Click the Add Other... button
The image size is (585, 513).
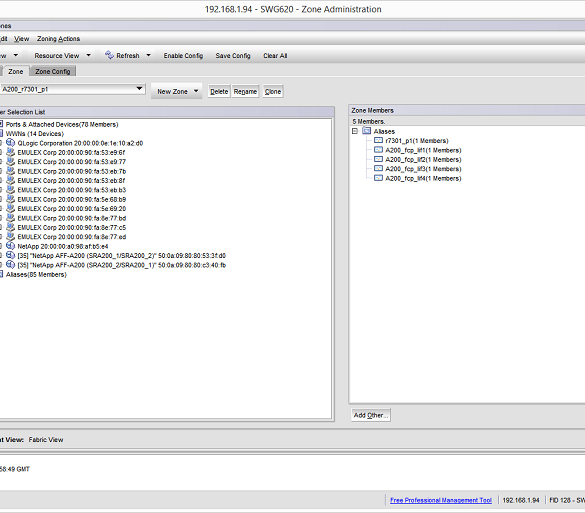click(x=371, y=415)
